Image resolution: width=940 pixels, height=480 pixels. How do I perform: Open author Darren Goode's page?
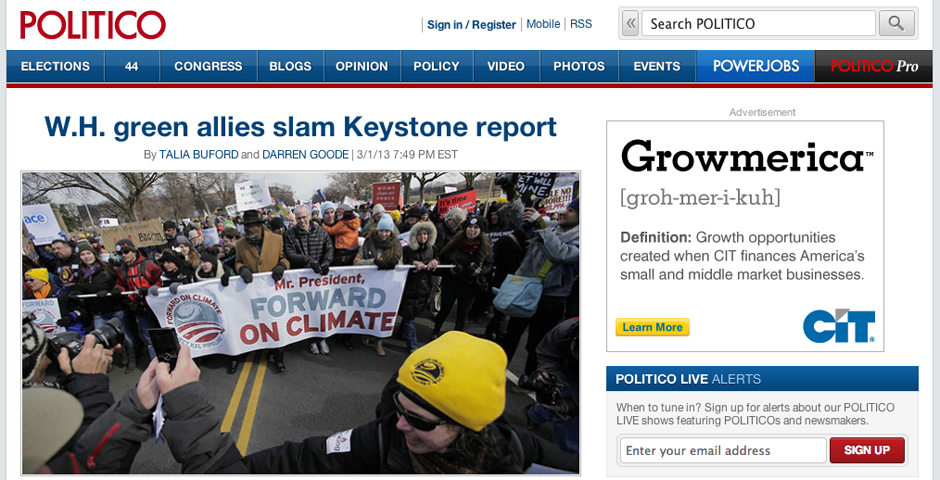coord(305,155)
